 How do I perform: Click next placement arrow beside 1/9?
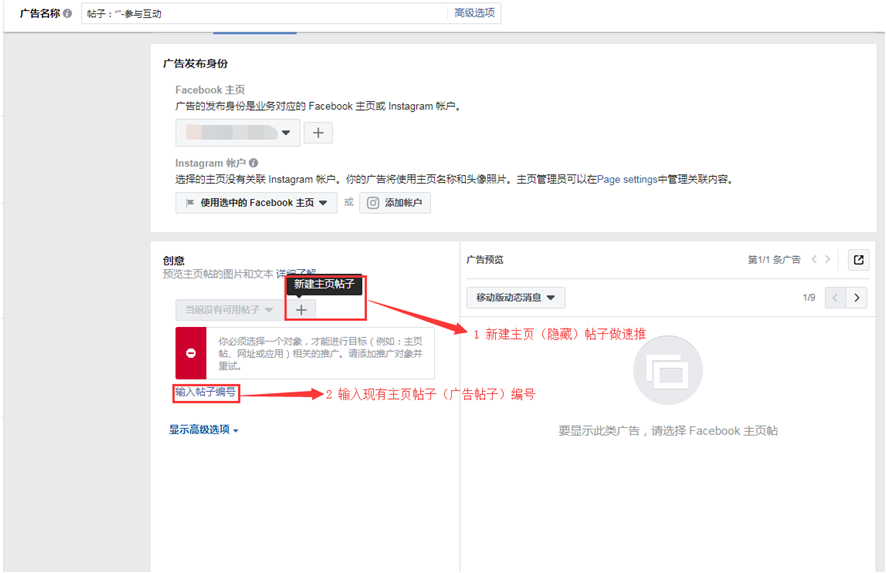pyautogui.click(x=857, y=298)
